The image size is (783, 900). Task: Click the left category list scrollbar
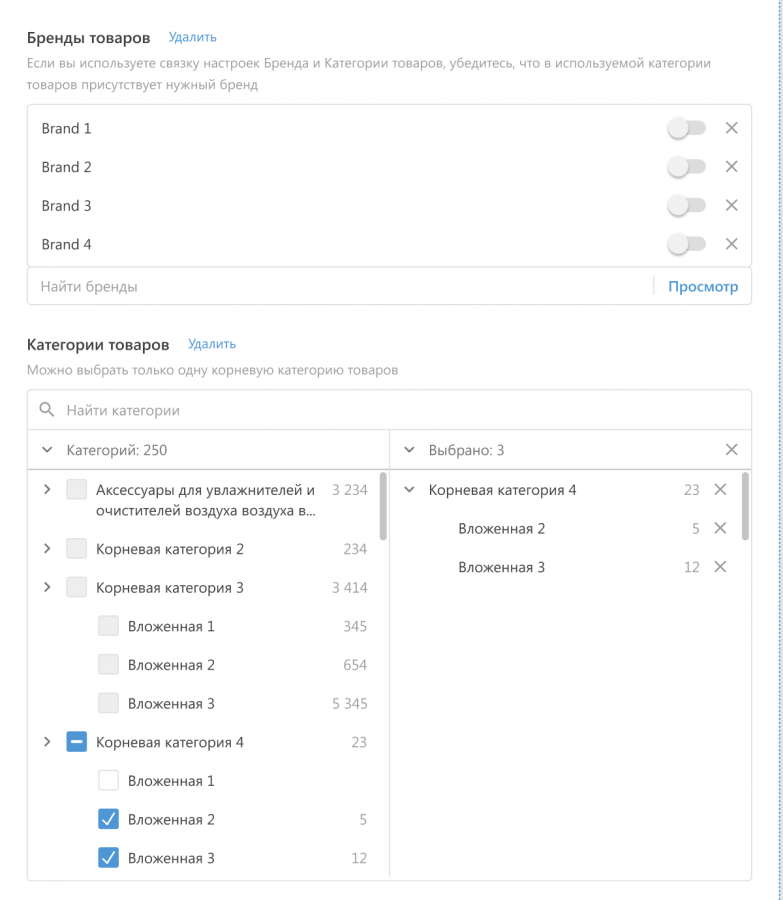(x=384, y=507)
